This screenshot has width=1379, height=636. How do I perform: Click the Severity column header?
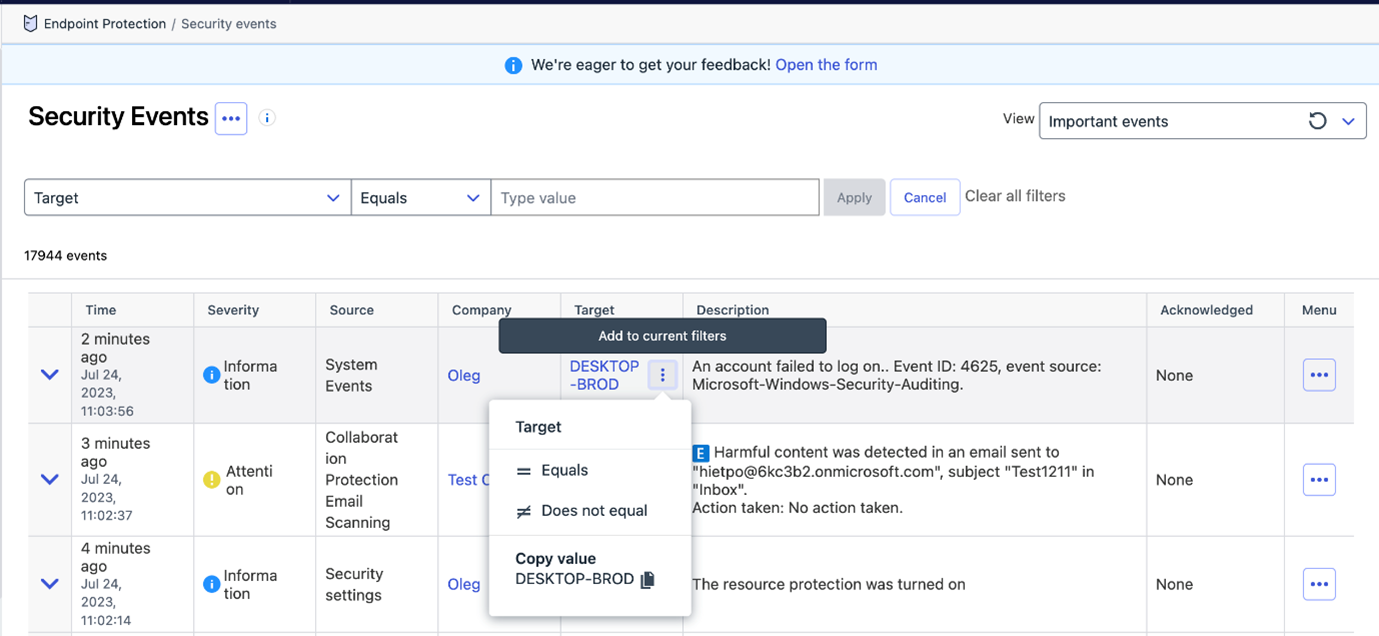click(x=233, y=310)
